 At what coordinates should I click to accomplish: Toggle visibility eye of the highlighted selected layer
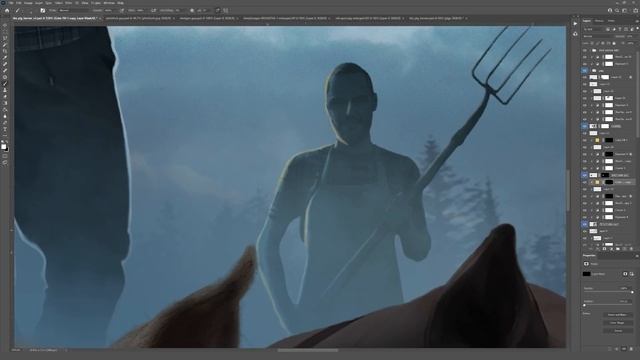584,182
